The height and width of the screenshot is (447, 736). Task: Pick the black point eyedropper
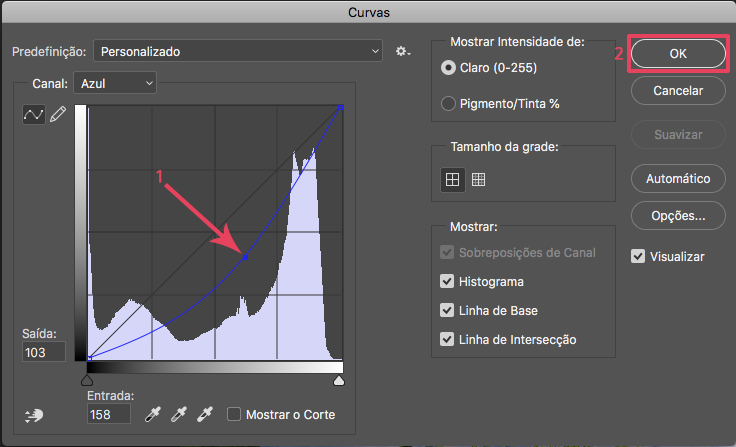[153, 415]
